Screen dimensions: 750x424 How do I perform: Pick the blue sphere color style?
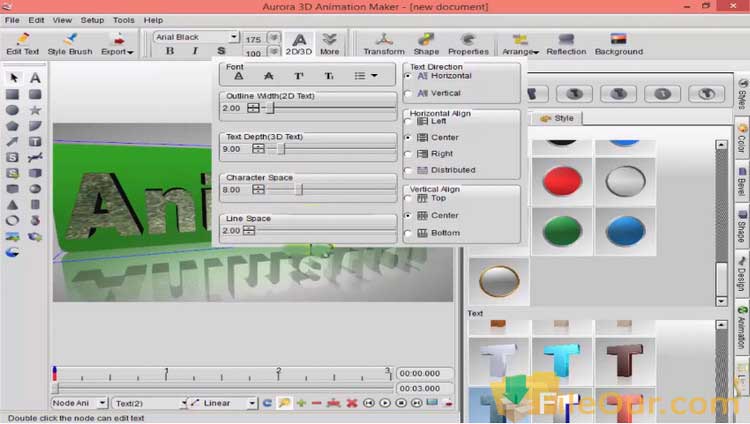(x=626, y=231)
